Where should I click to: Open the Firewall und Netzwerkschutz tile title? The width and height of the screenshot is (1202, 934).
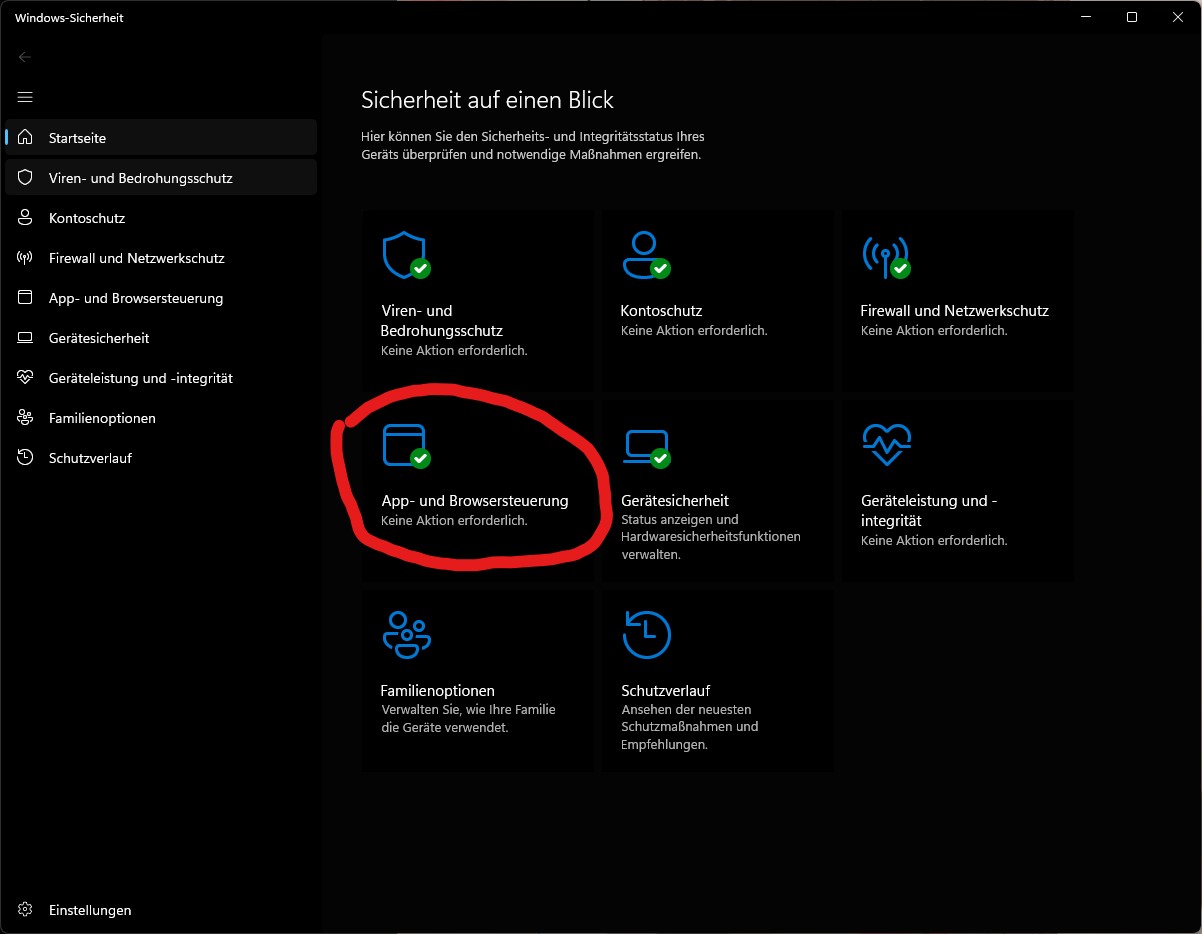point(954,310)
